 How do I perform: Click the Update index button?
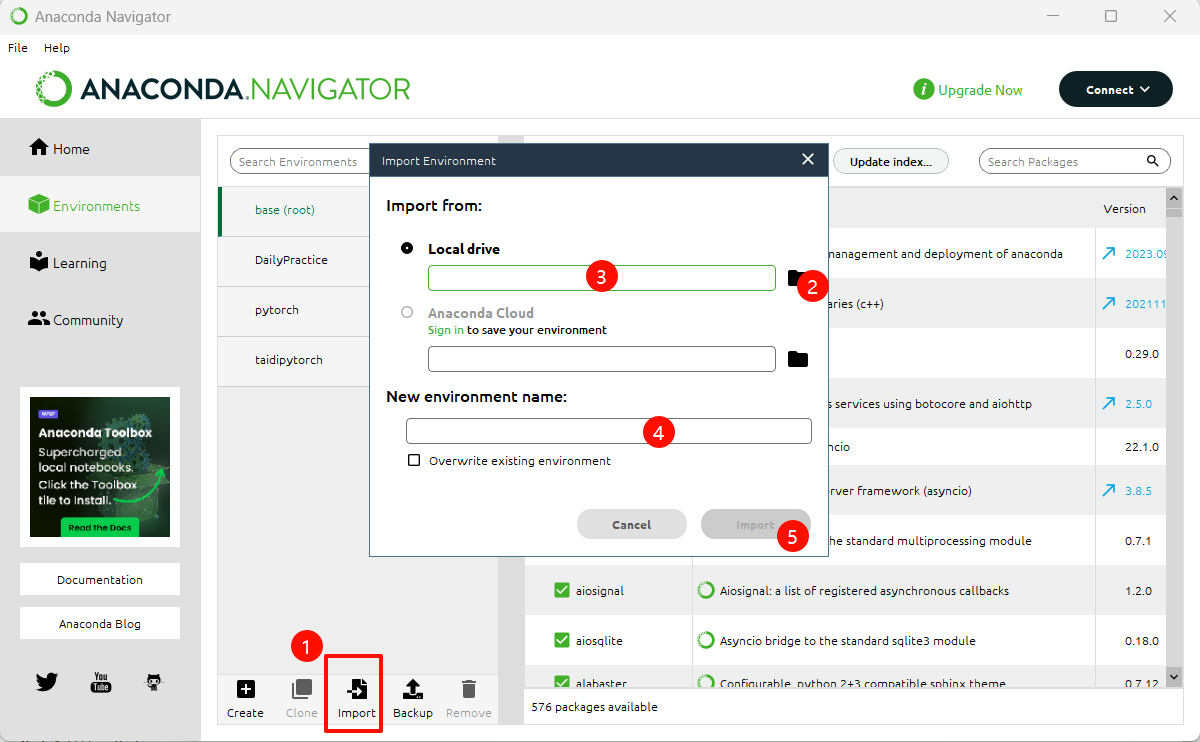890,161
